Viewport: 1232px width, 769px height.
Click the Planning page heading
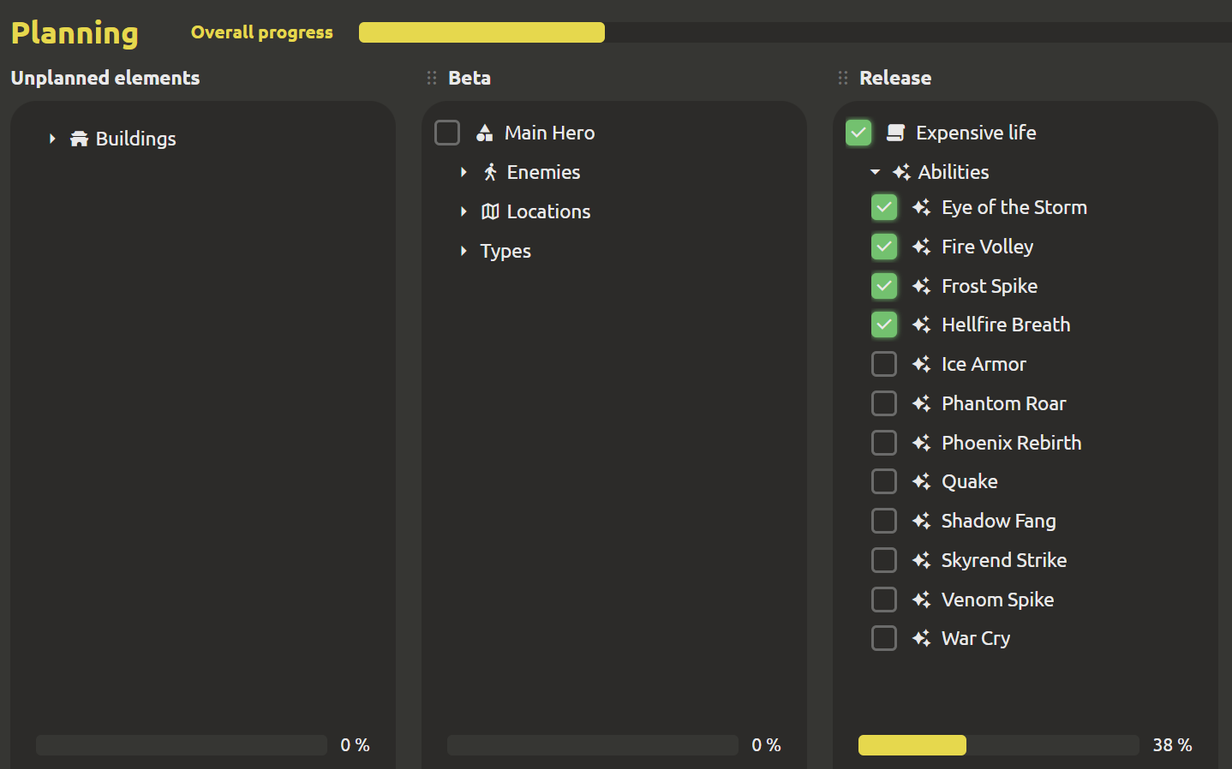[75, 33]
